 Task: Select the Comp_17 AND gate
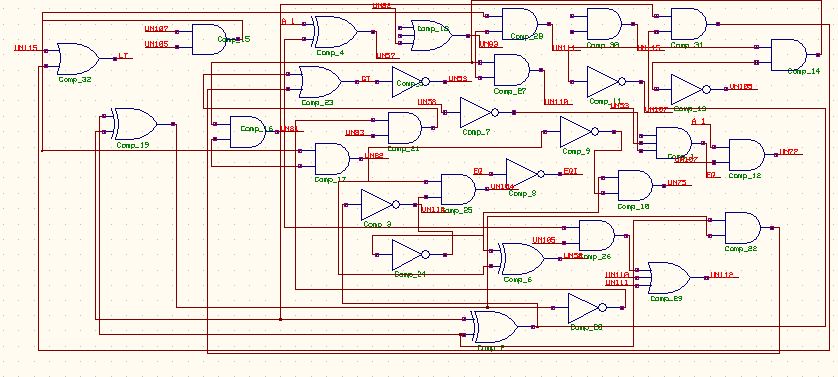[x=332, y=158]
